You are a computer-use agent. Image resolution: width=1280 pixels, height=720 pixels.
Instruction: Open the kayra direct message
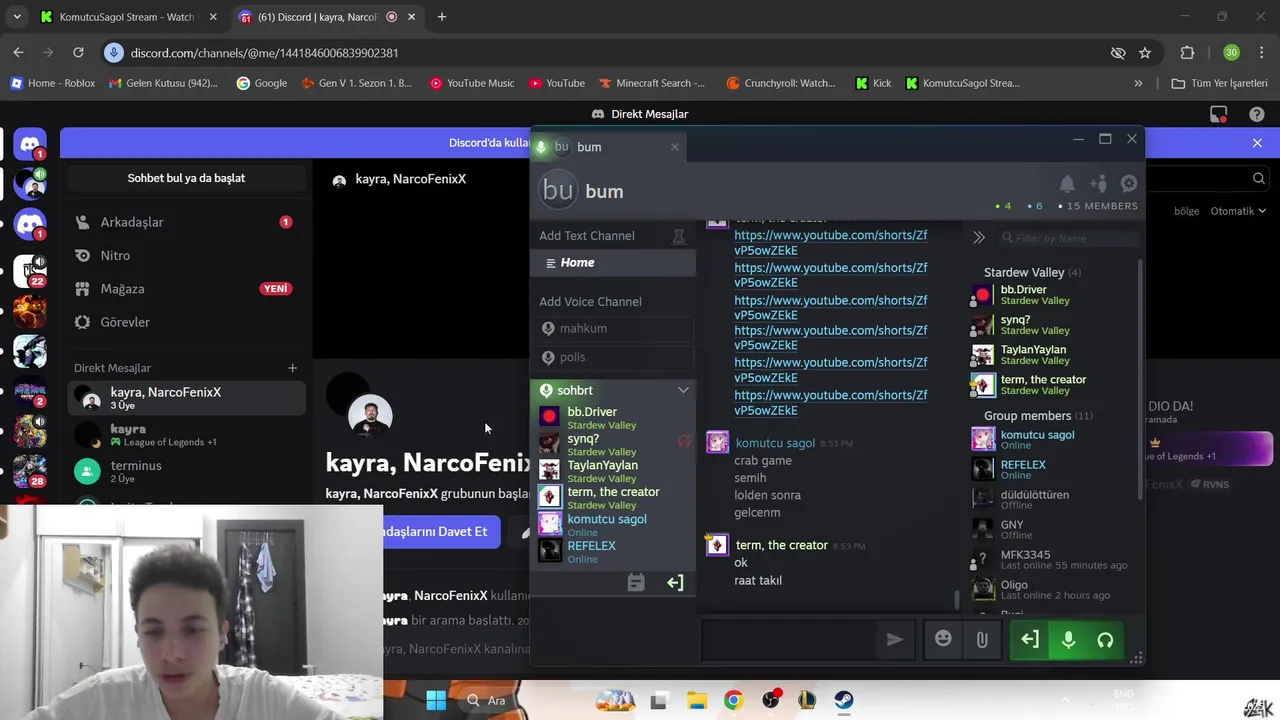[186, 435]
